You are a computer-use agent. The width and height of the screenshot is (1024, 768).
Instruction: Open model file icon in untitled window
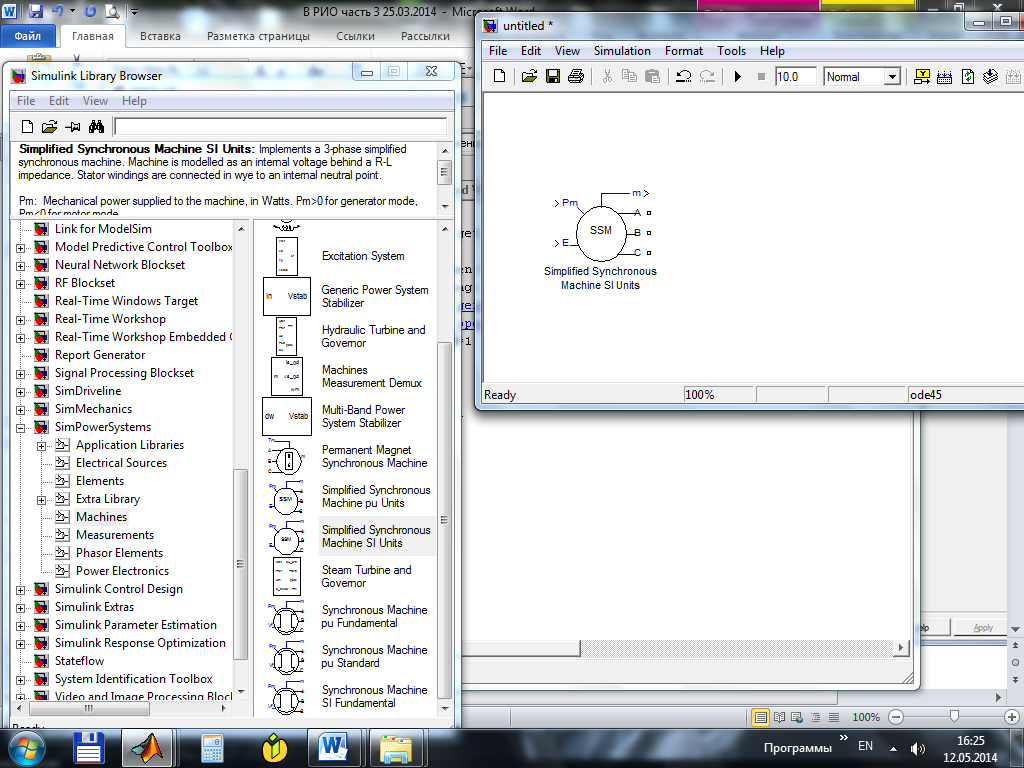point(530,76)
